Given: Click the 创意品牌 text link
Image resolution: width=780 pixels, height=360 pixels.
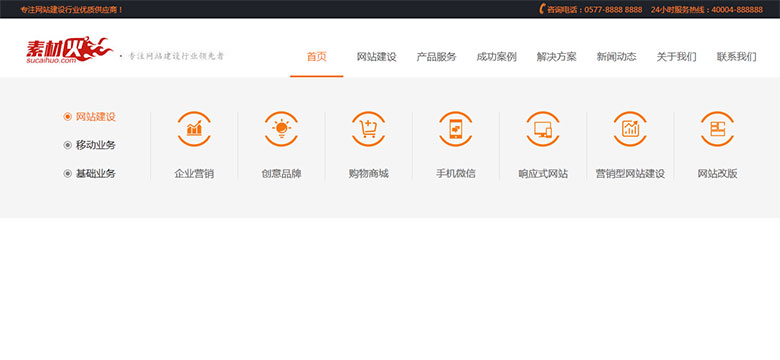Looking at the screenshot, I should click(282, 174).
